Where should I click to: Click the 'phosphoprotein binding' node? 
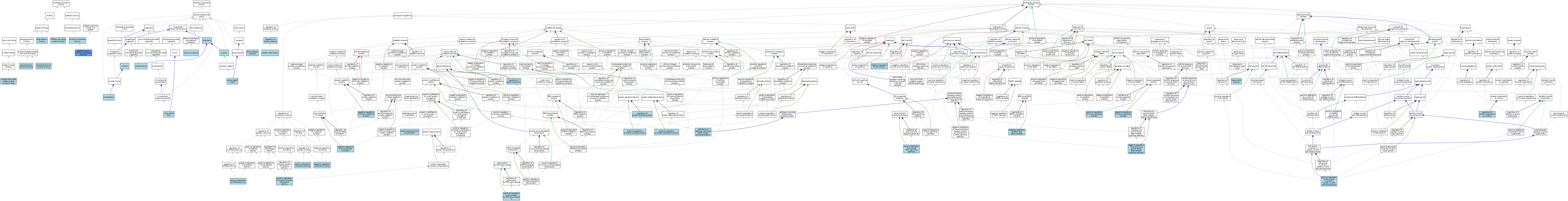(x=27, y=40)
